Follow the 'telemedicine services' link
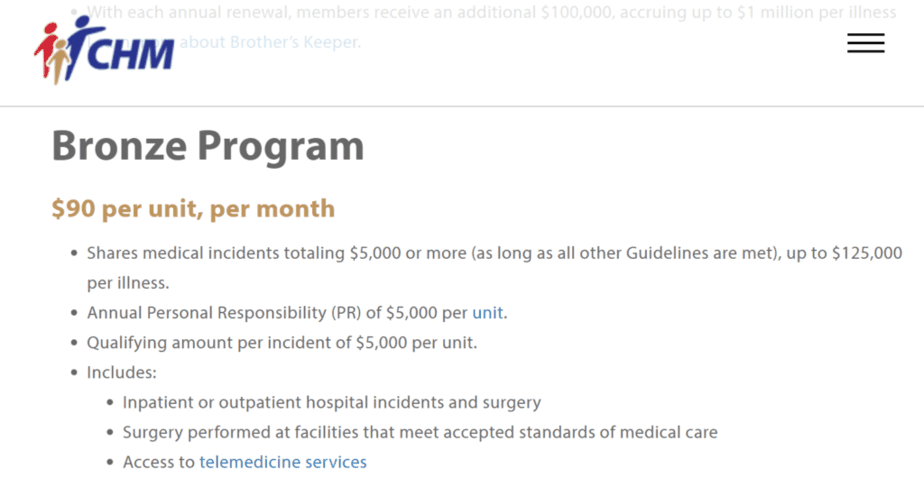This screenshot has height=478, width=924. click(x=283, y=461)
